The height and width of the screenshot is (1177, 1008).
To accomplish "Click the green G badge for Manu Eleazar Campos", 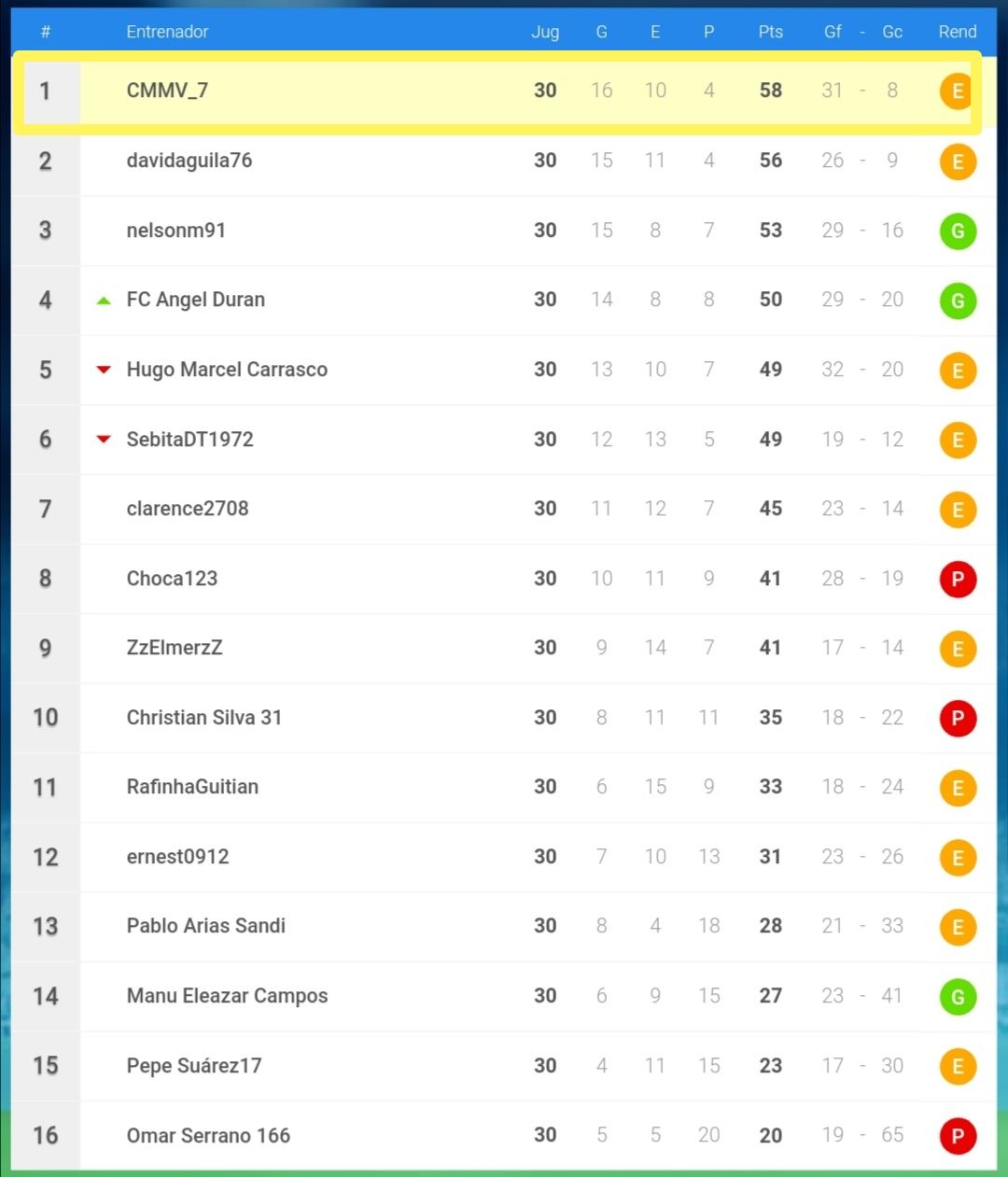I will coord(958,997).
